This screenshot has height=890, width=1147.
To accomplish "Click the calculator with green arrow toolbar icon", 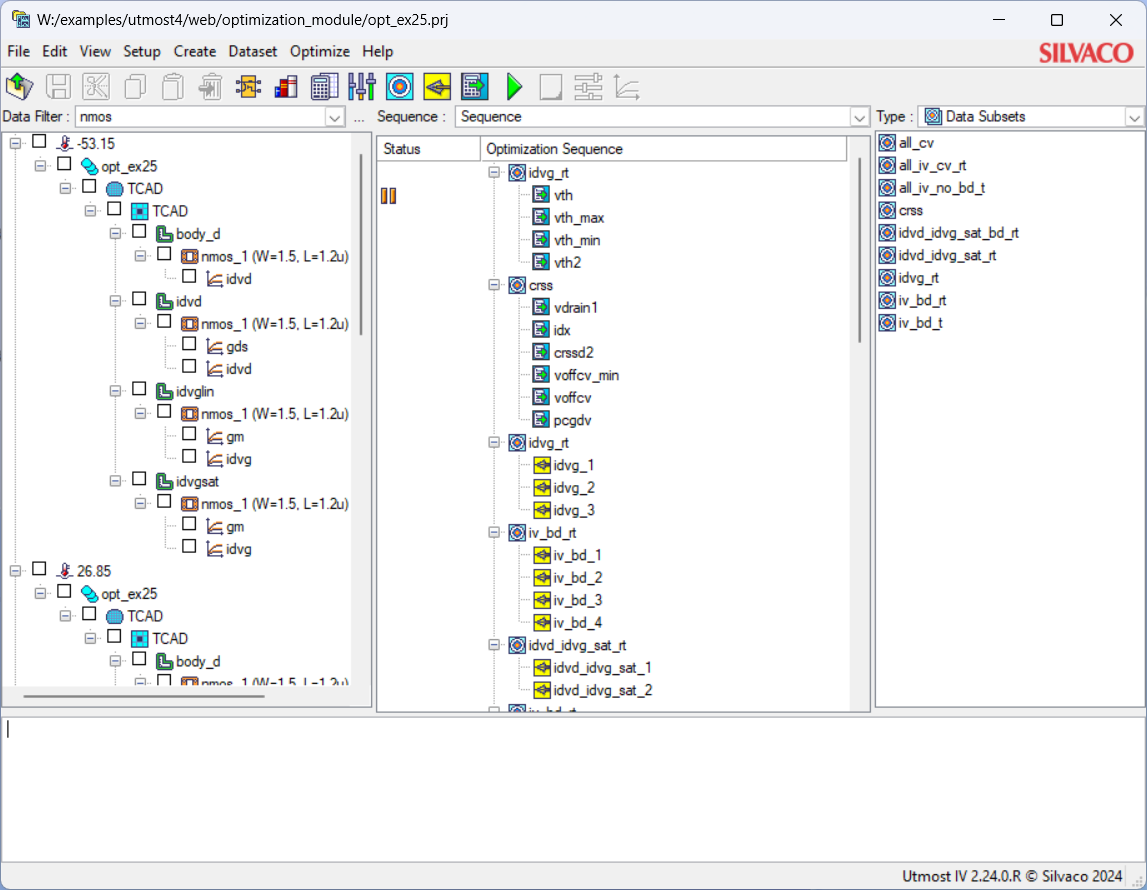I will tap(475, 86).
